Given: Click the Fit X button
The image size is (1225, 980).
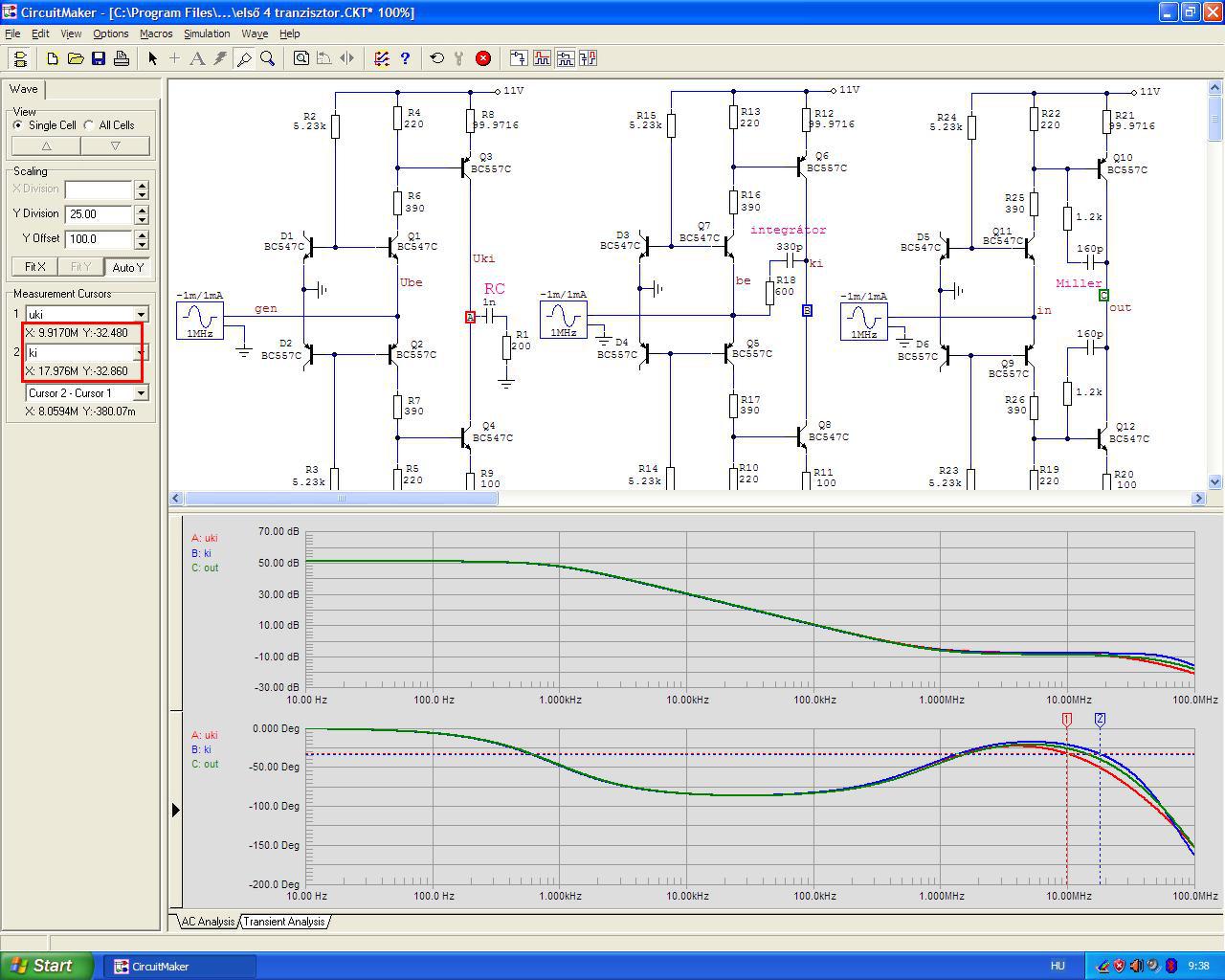Looking at the screenshot, I should point(35,267).
